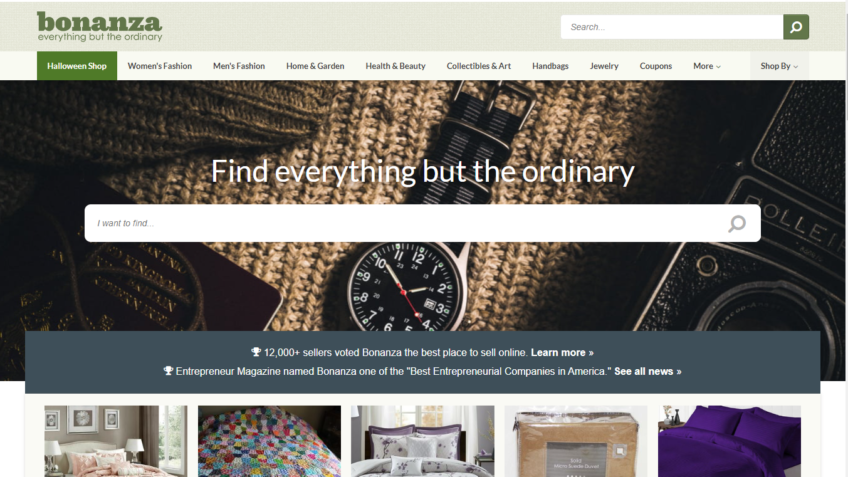Click the green header search magnifier button
848x477 pixels.
(796, 27)
